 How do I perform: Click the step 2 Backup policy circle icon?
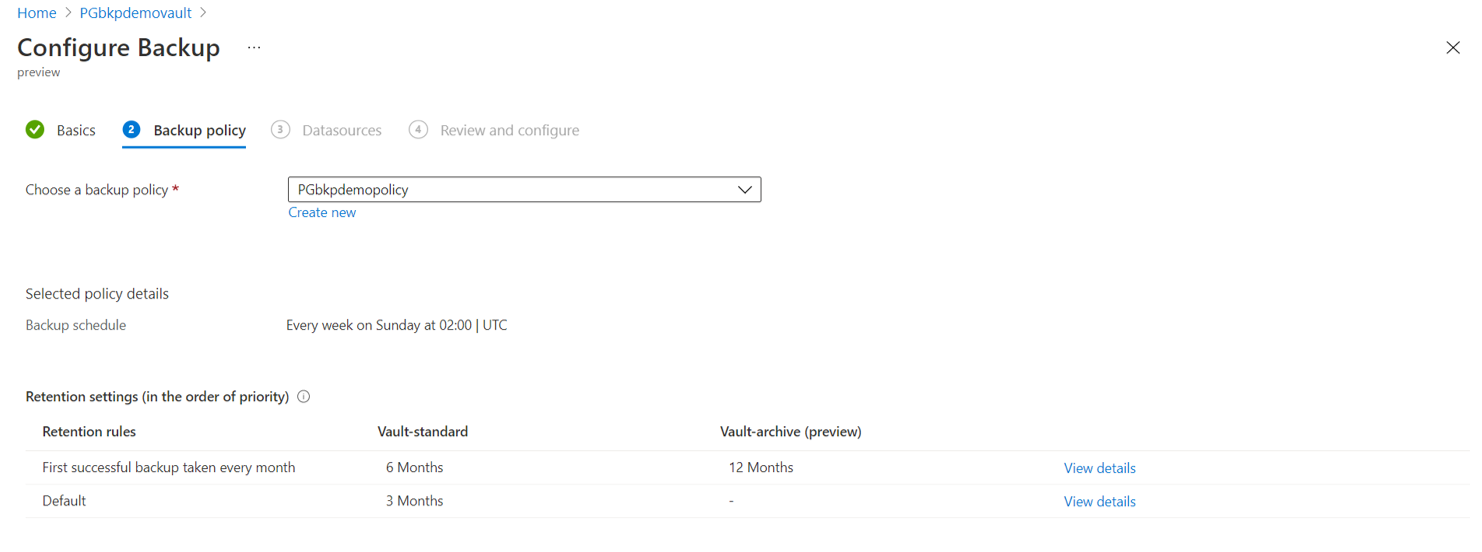pyautogui.click(x=131, y=130)
